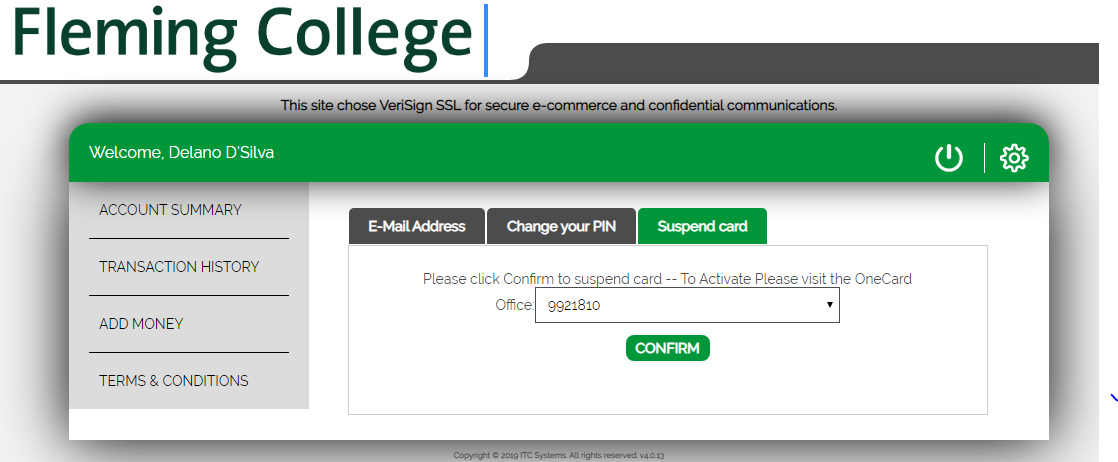This screenshot has width=1118, height=462.
Task: Click the VeriSign SSL security notice
Action: point(558,106)
